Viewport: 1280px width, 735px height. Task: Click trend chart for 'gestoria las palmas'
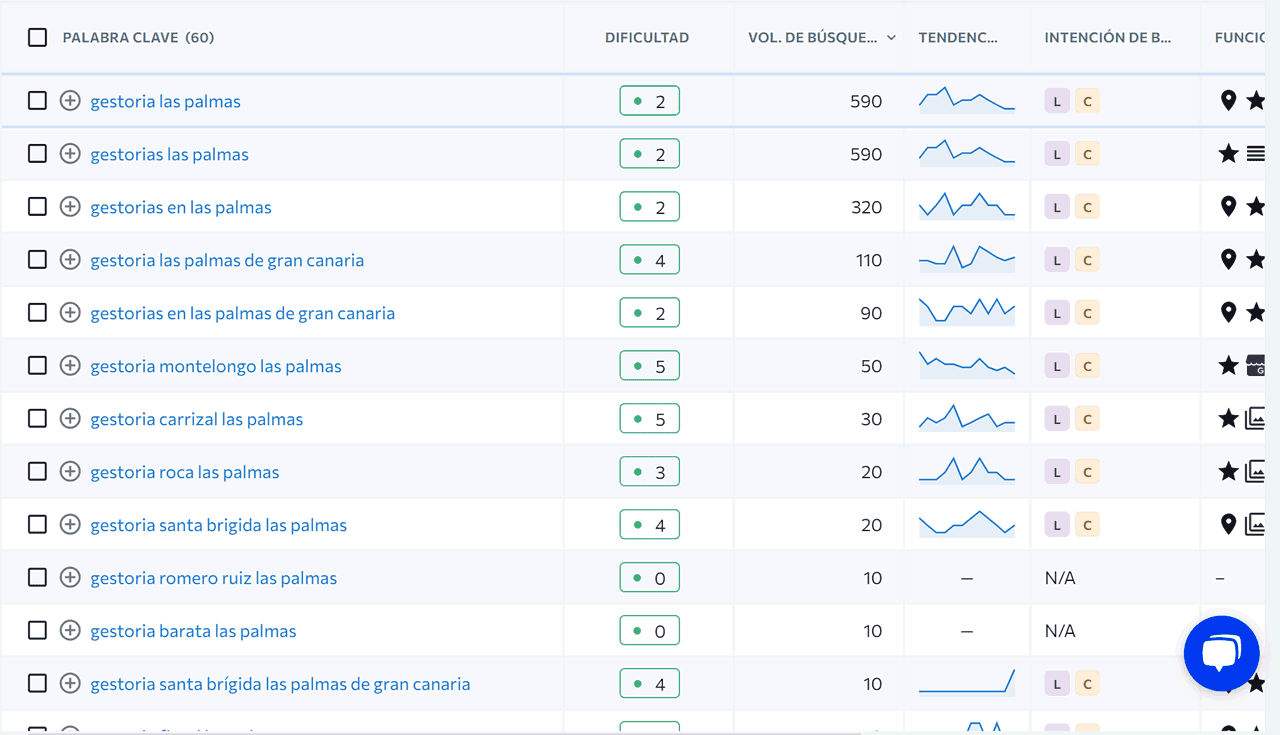967,100
